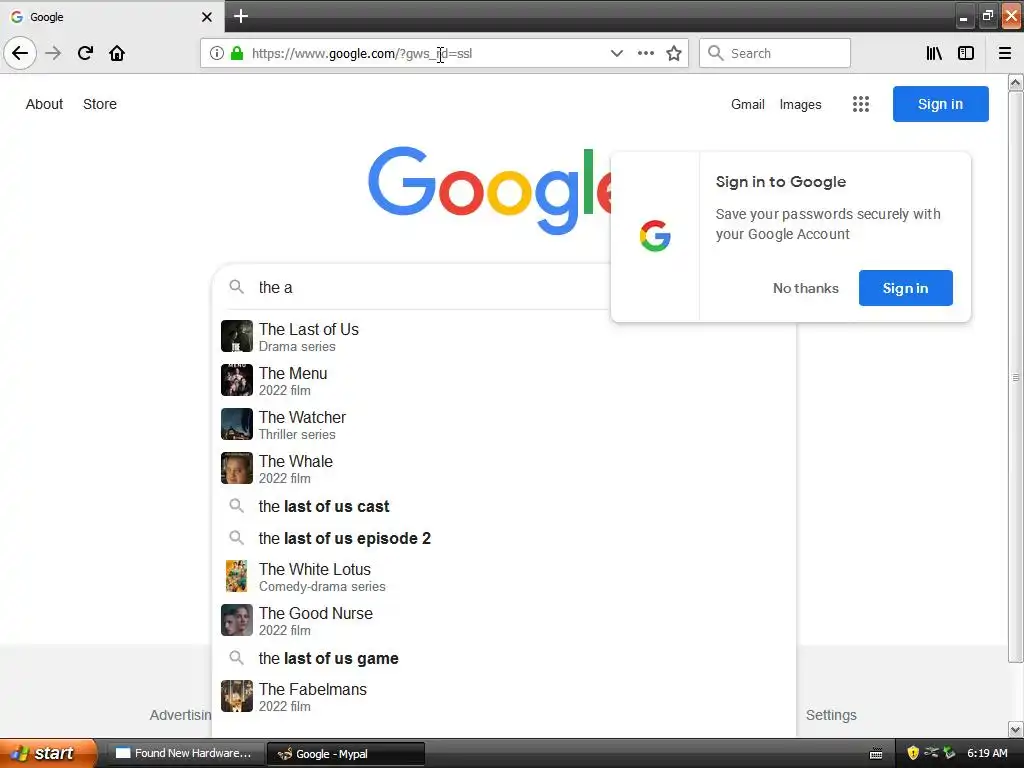
Task: Dismiss popup with No thanks
Action: click(806, 288)
